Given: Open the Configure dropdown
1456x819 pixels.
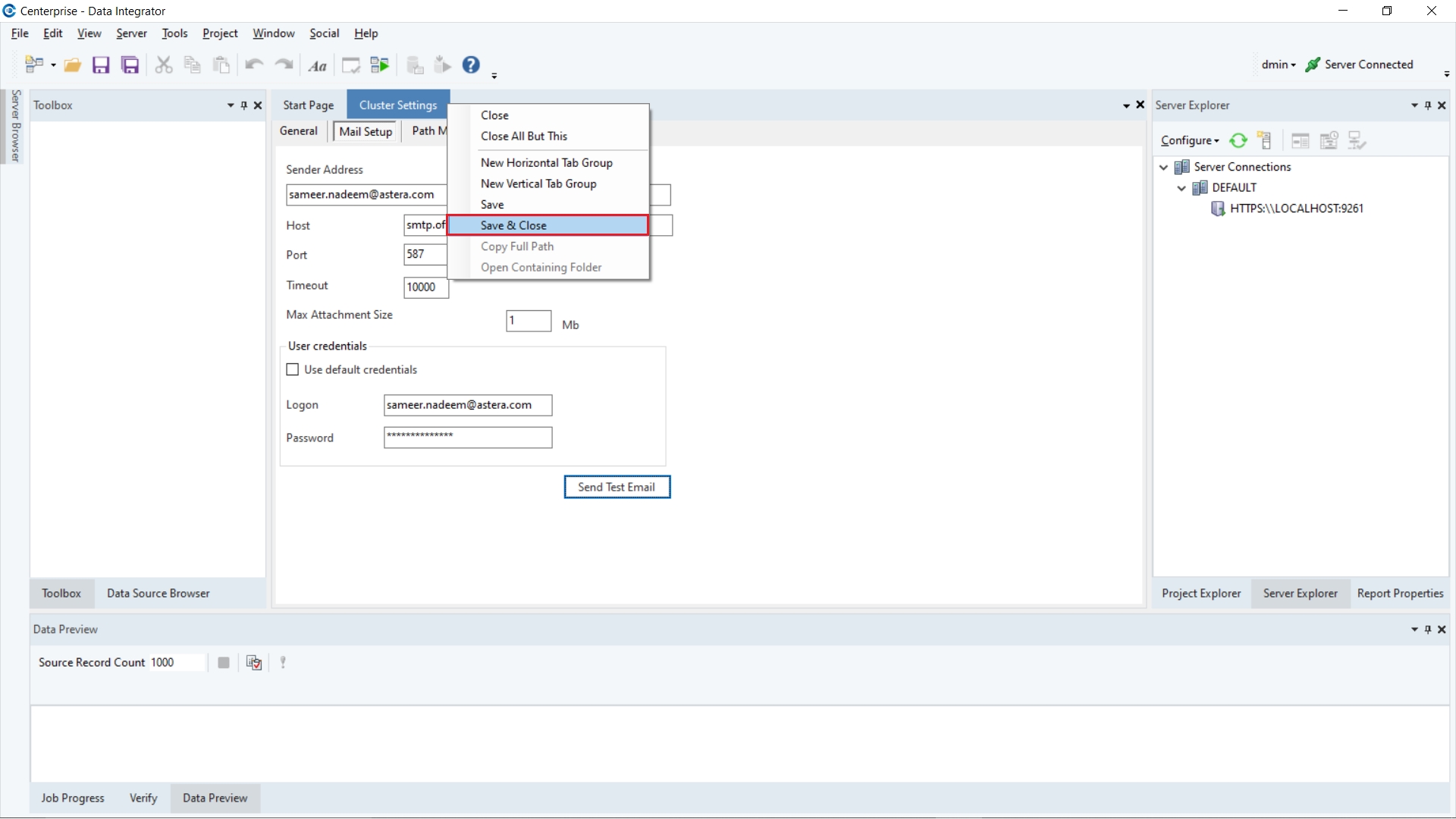Looking at the screenshot, I should coord(1190,140).
